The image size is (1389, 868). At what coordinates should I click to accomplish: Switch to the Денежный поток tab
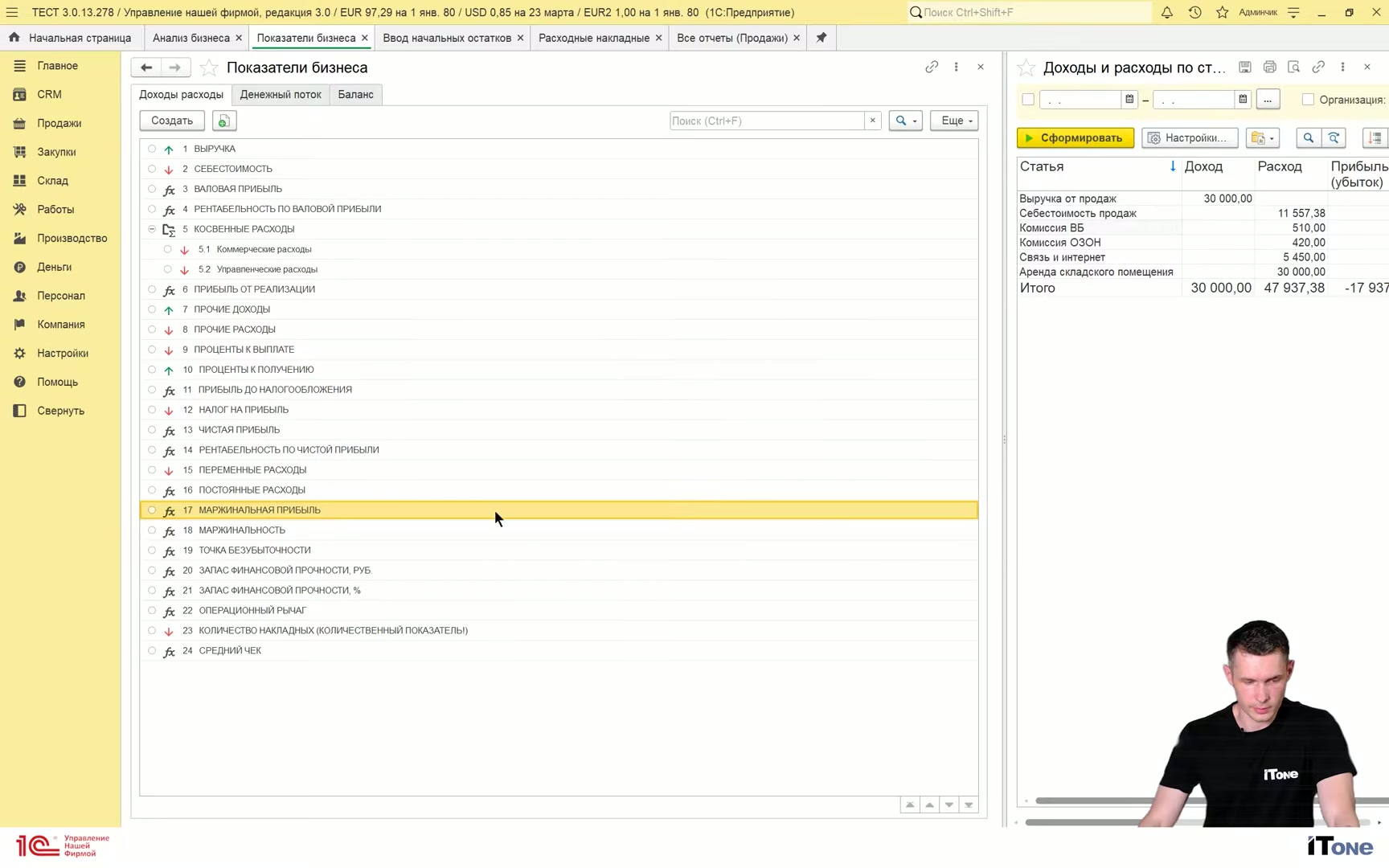pyautogui.click(x=281, y=94)
